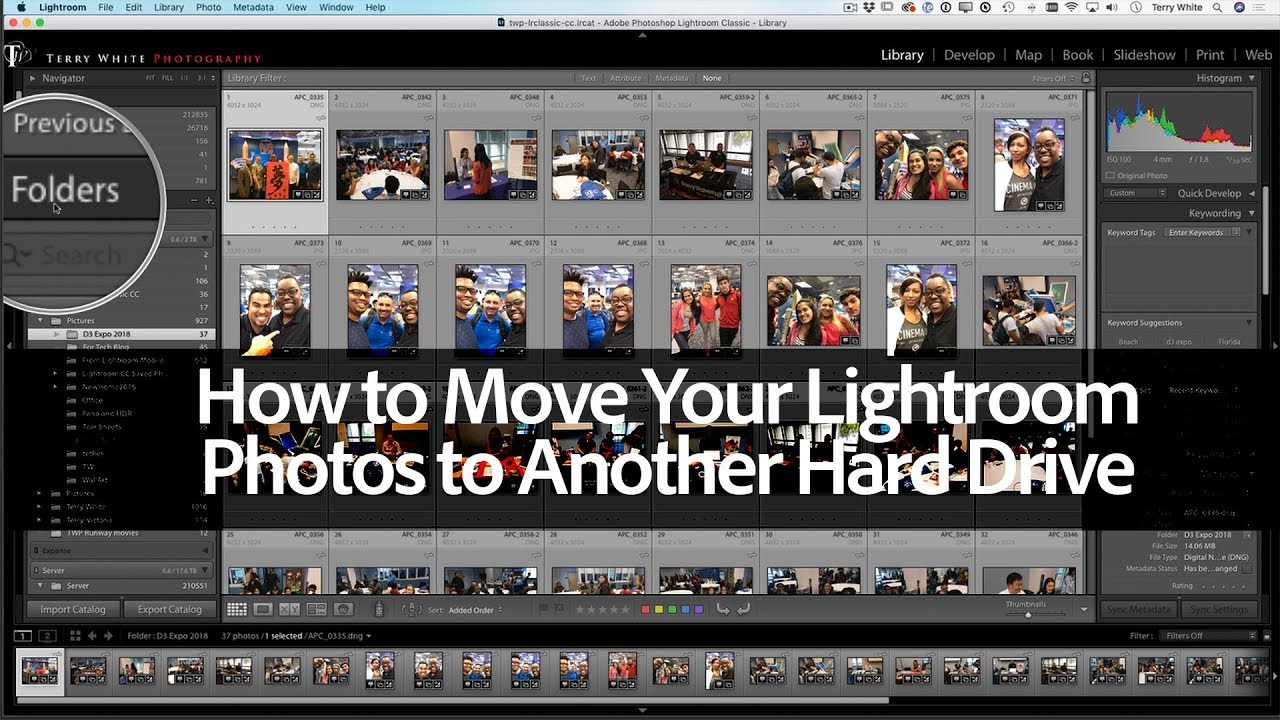Click filmstrip grid view icon
The height and width of the screenshot is (720, 1280).
click(x=75, y=636)
